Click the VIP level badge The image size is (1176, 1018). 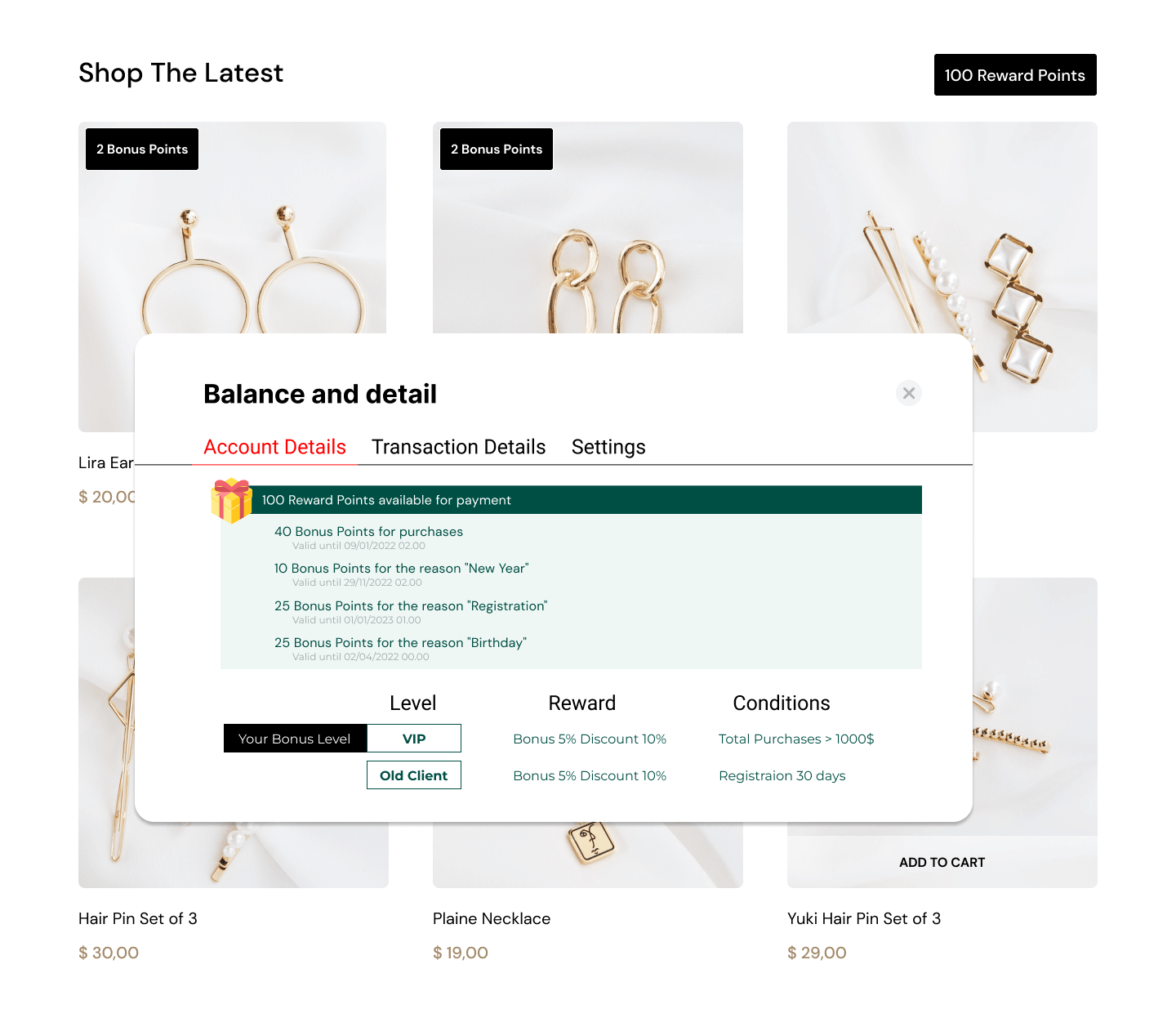(414, 739)
